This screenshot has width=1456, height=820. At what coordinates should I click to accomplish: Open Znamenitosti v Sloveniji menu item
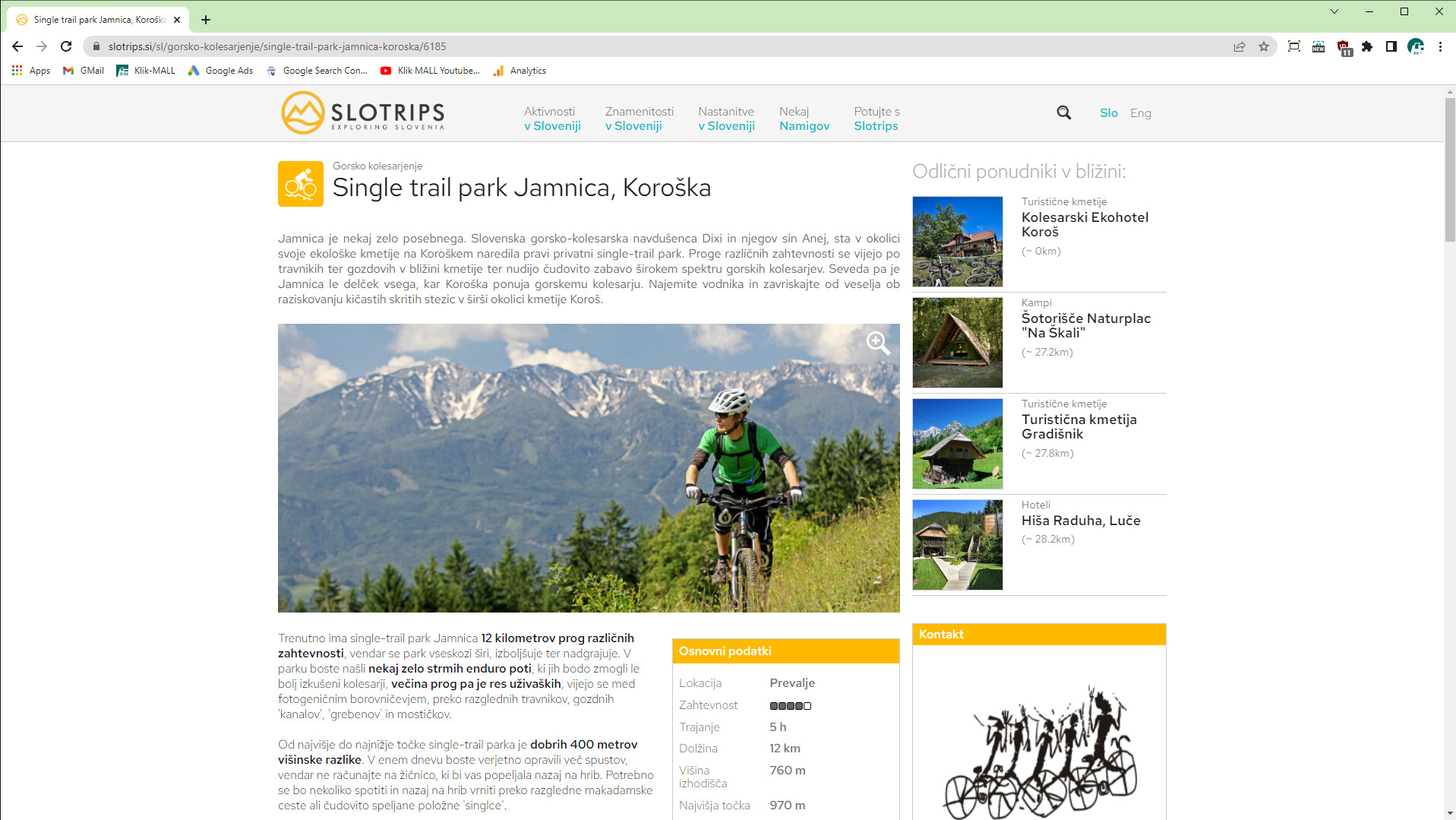tap(639, 119)
